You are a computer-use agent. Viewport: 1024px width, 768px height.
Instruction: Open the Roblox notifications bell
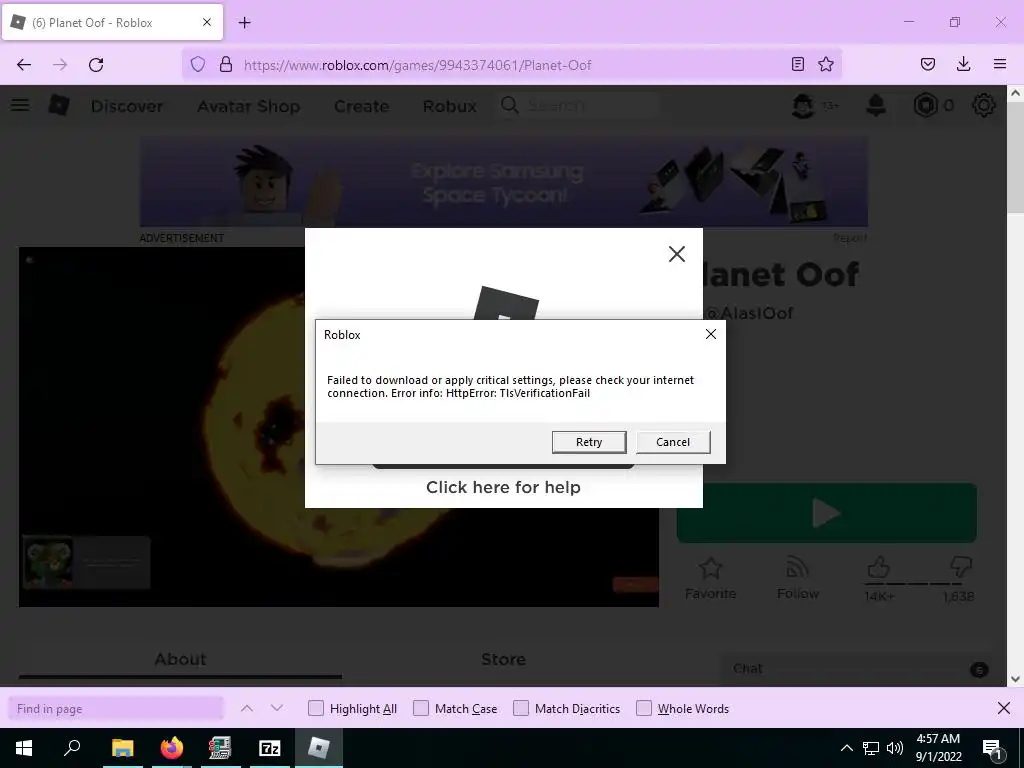point(876,105)
